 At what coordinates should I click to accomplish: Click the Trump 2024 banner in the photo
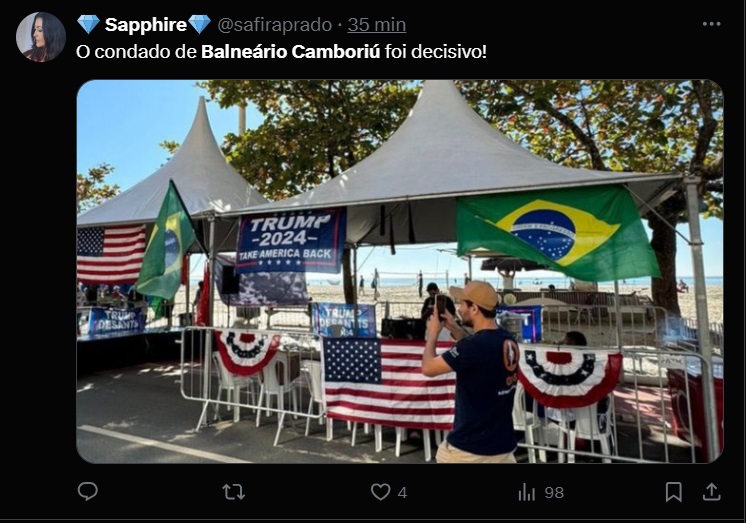(291, 241)
